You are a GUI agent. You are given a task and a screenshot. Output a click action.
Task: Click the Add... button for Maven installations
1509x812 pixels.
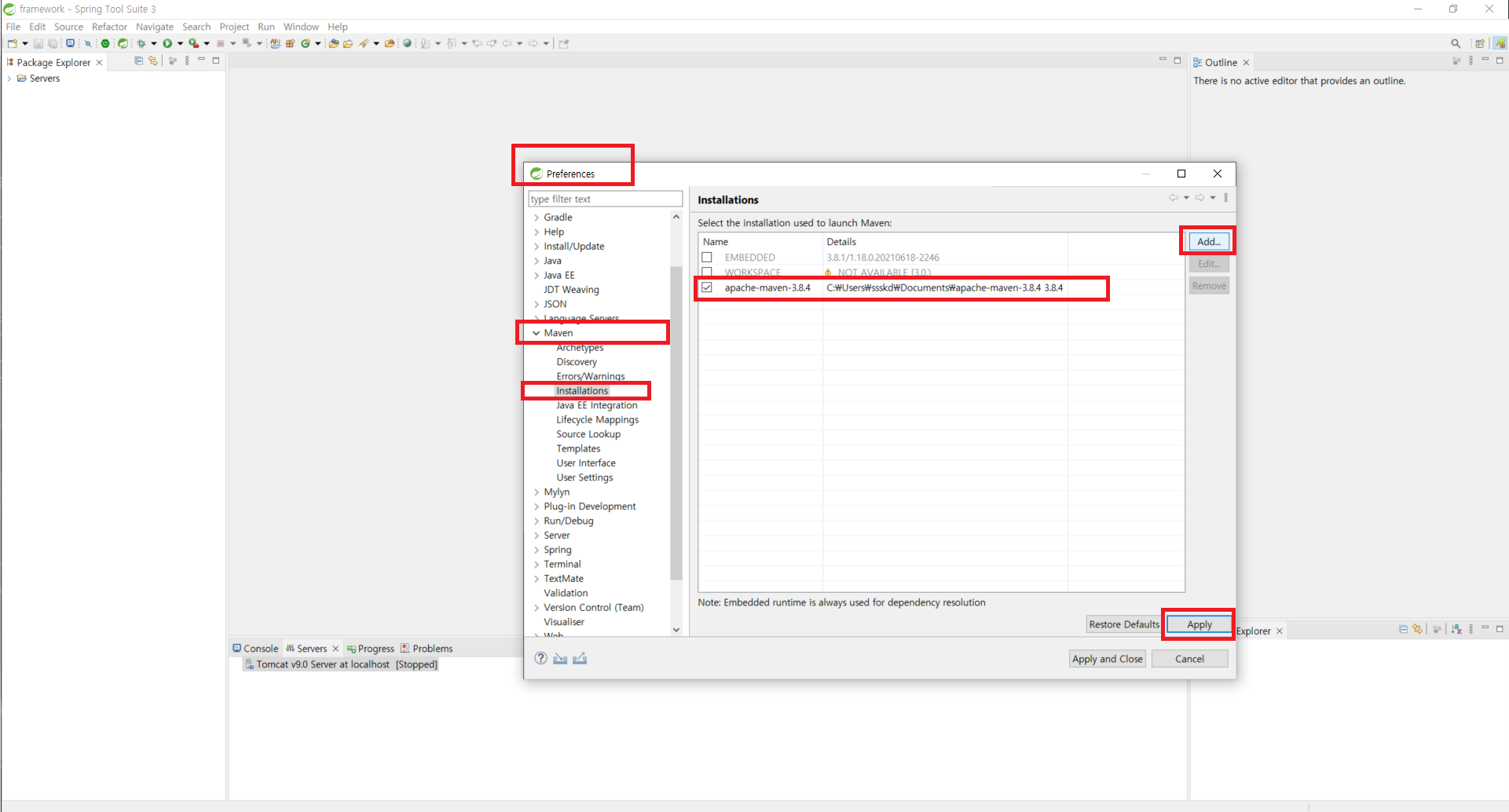click(1208, 242)
